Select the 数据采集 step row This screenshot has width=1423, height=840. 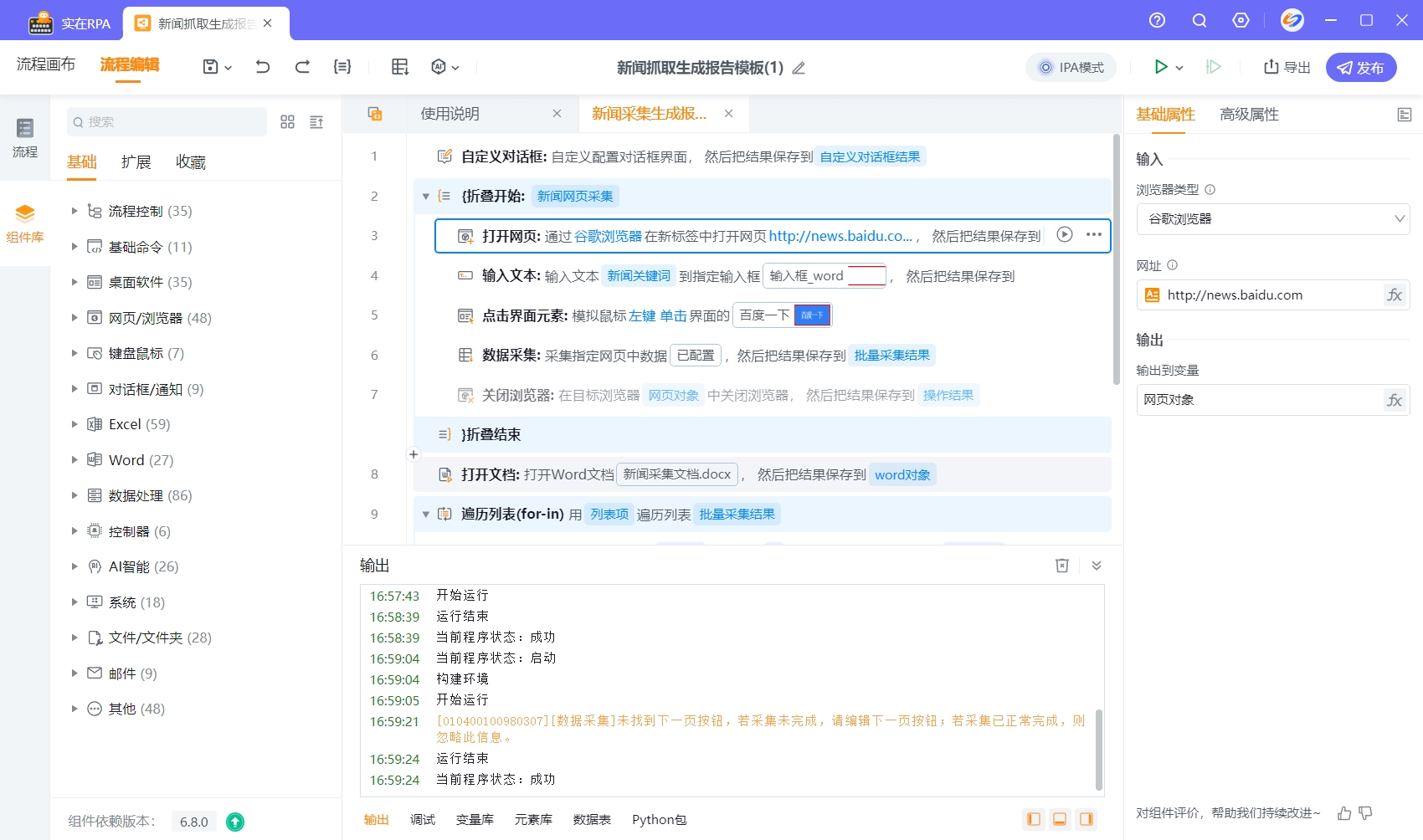pyautogui.click(x=762, y=356)
